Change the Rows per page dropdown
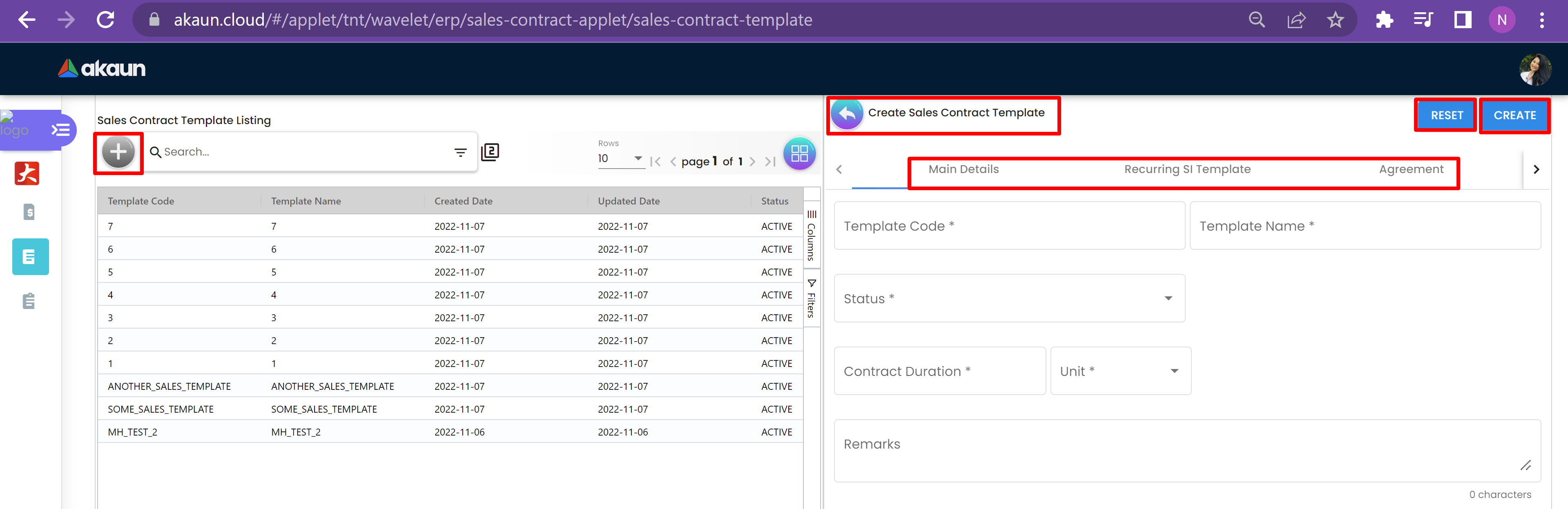The height and width of the screenshot is (509, 1568). point(620,159)
